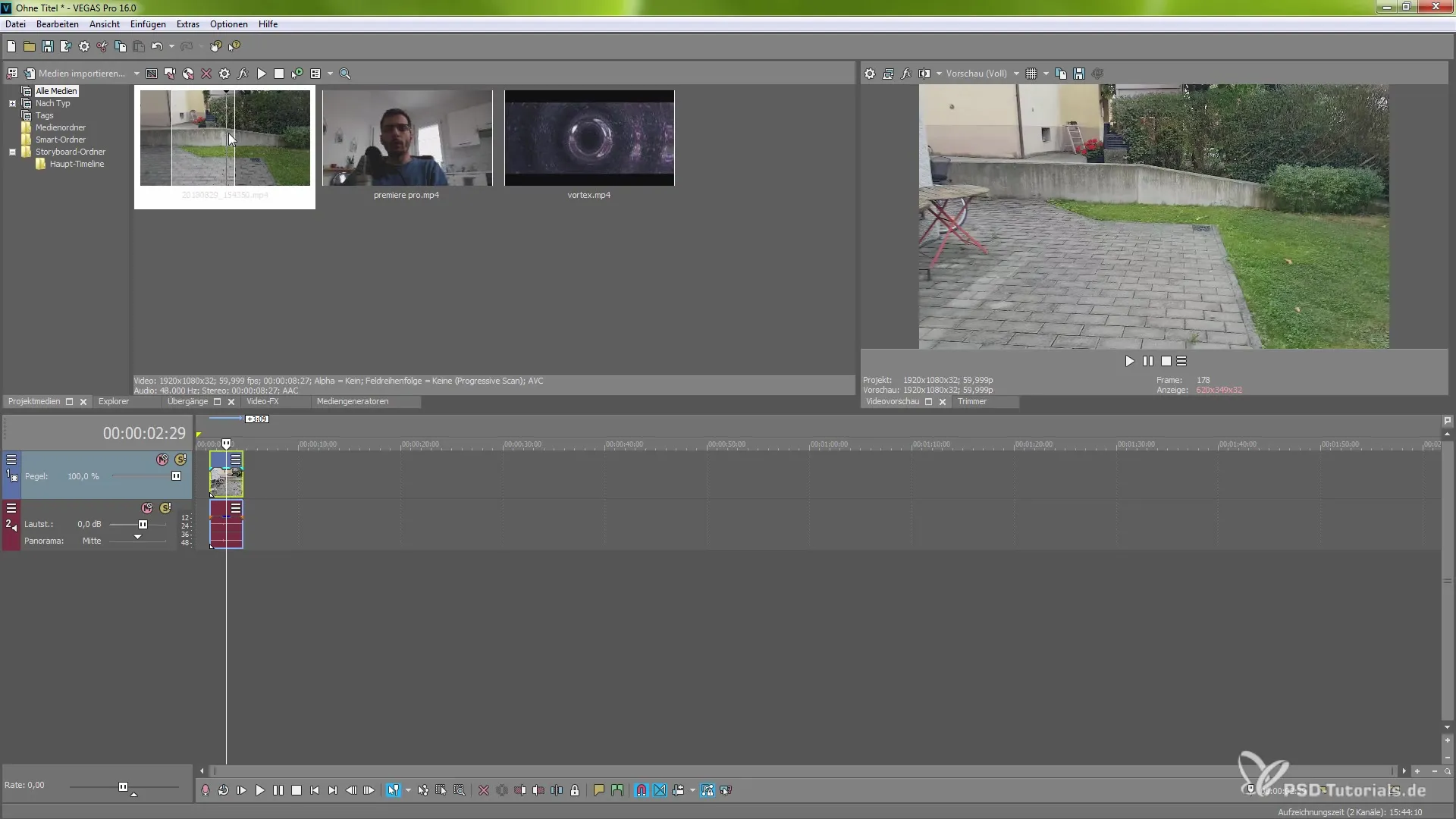Viewport: 1456px width, 819px height.
Task: Select the Envelope edit tool
Action: pos(423,790)
